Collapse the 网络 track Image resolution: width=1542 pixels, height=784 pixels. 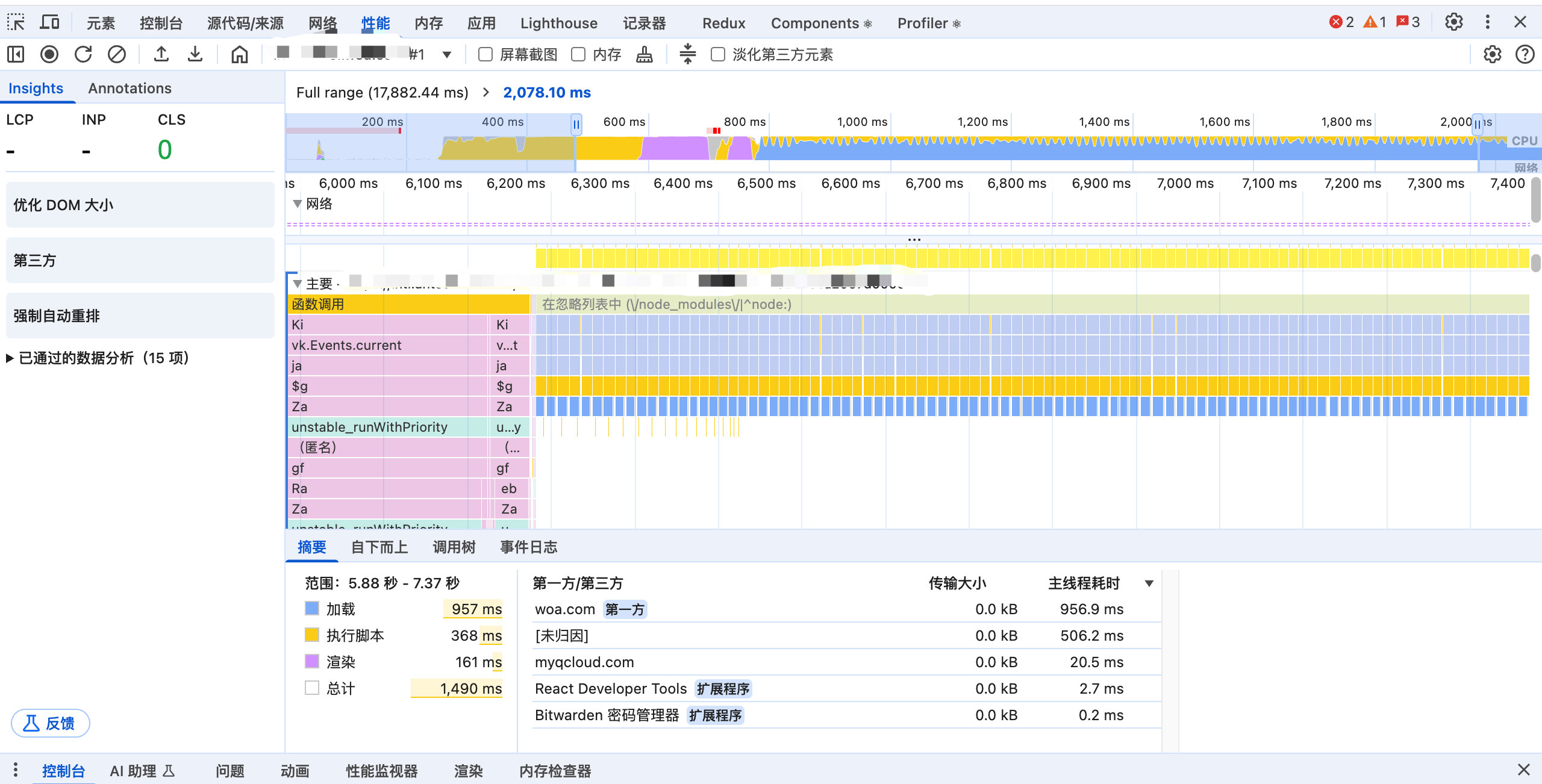(x=297, y=204)
